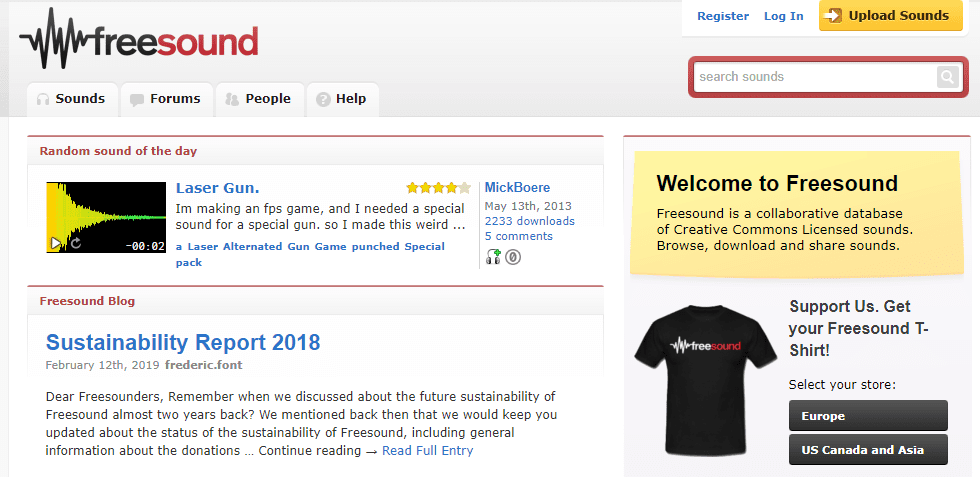The image size is (980, 477).
Task: Toggle loop on the Laser Gun player
Action: pos(75,243)
